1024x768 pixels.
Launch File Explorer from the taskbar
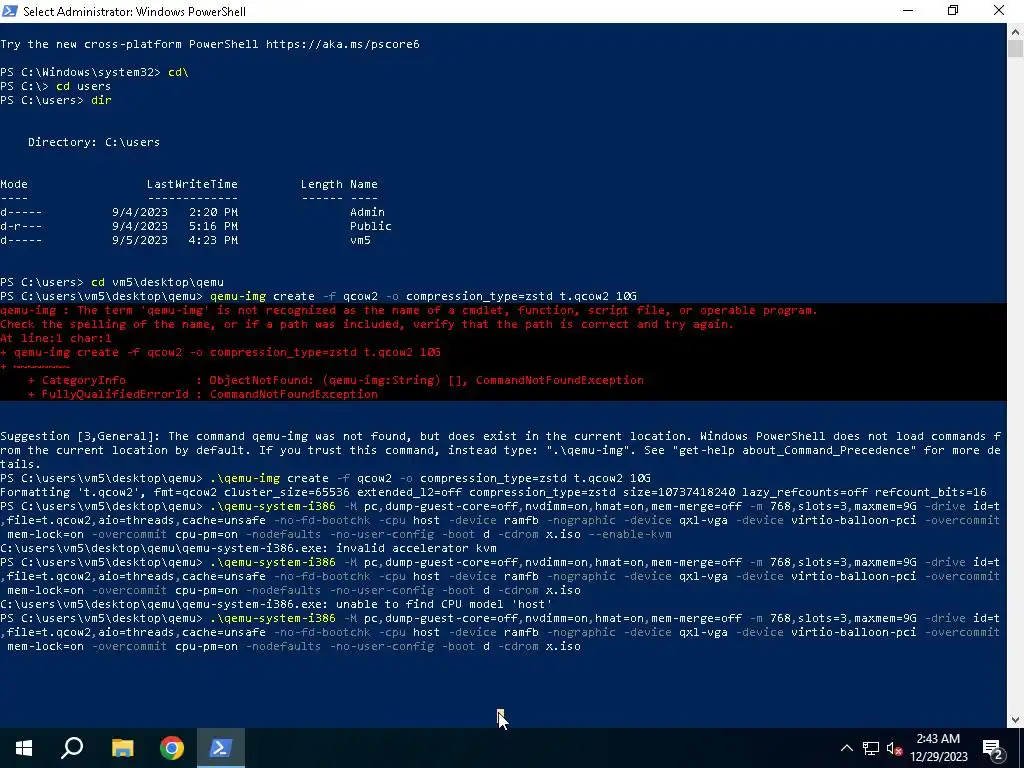point(122,748)
